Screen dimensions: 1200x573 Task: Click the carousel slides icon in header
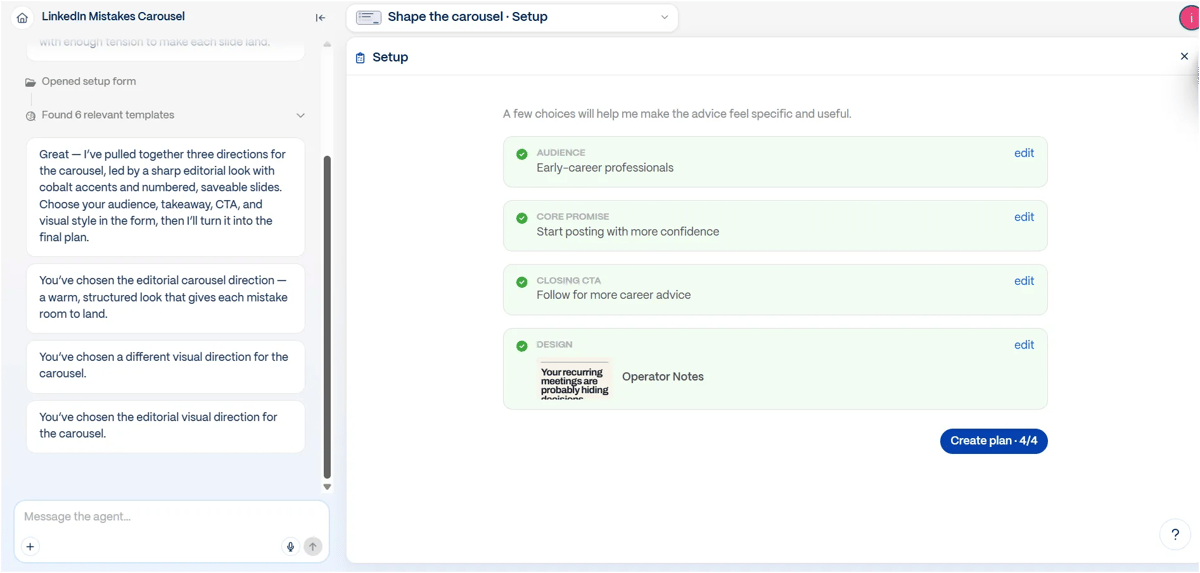pos(369,17)
